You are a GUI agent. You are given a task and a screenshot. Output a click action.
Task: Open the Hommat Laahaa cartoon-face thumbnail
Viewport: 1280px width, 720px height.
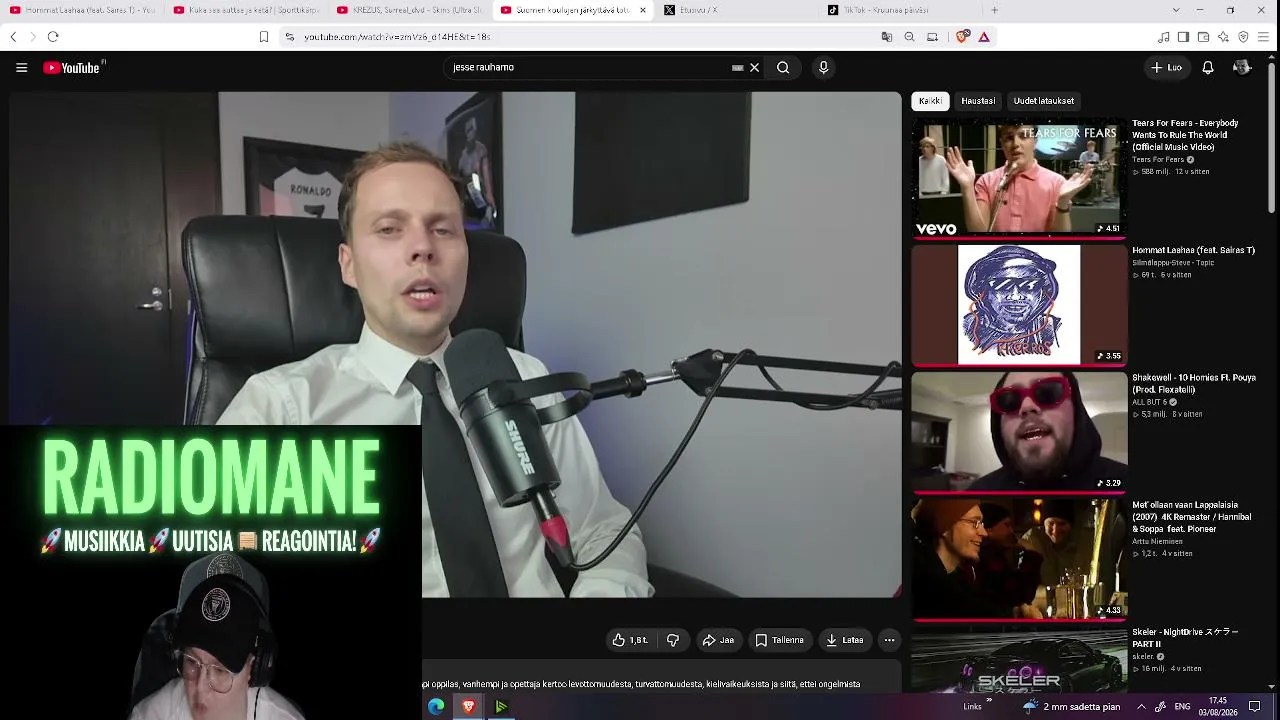pyautogui.click(x=1019, y=305)
